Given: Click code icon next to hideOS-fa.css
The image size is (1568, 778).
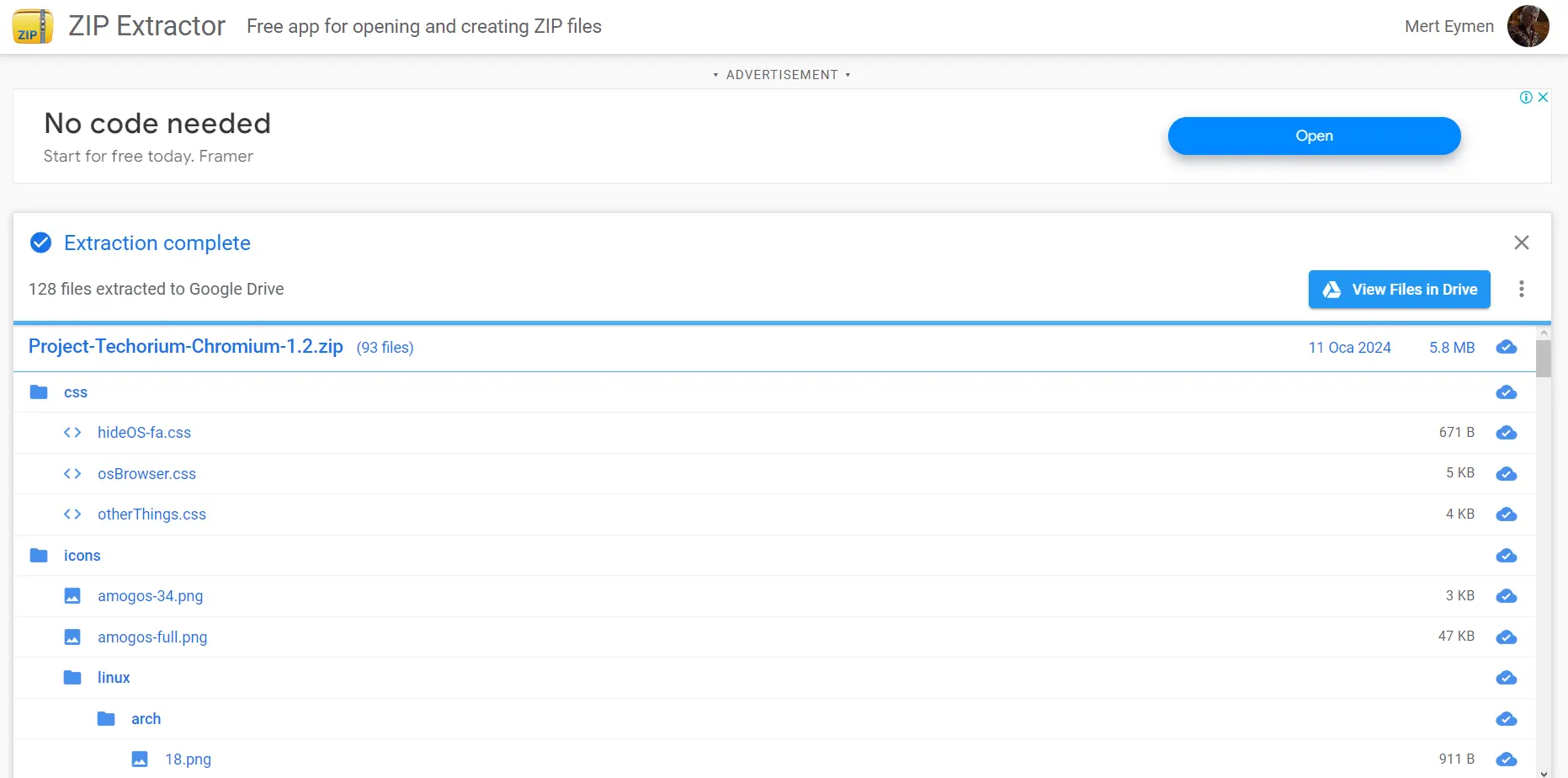Looking at the screenshot, I should tap(72, 433).
